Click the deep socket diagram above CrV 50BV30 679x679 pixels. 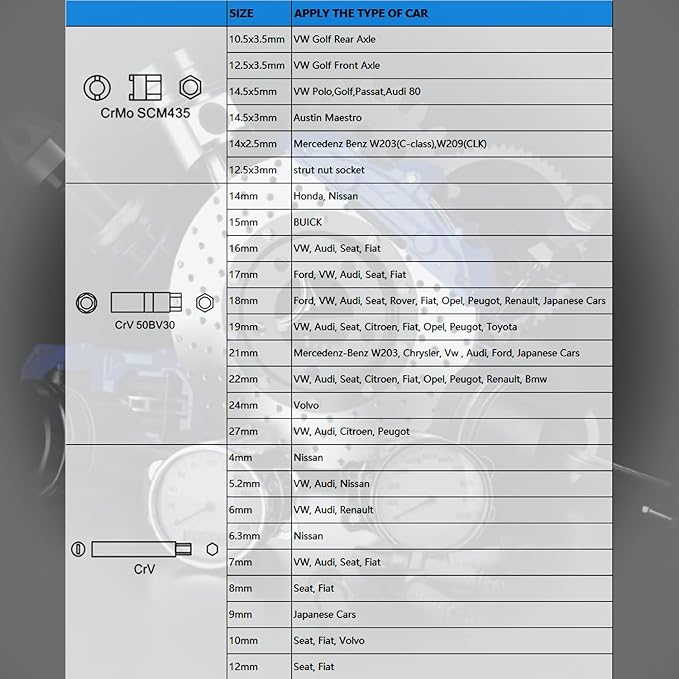pyautogui.click(x=146, y=302)
